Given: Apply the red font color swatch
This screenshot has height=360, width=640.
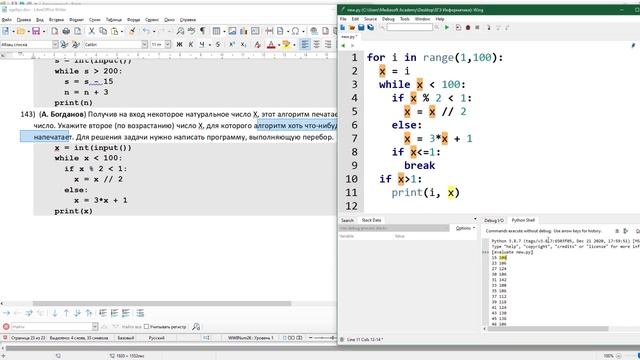Looking at the screenshot, I should [271, 44].
